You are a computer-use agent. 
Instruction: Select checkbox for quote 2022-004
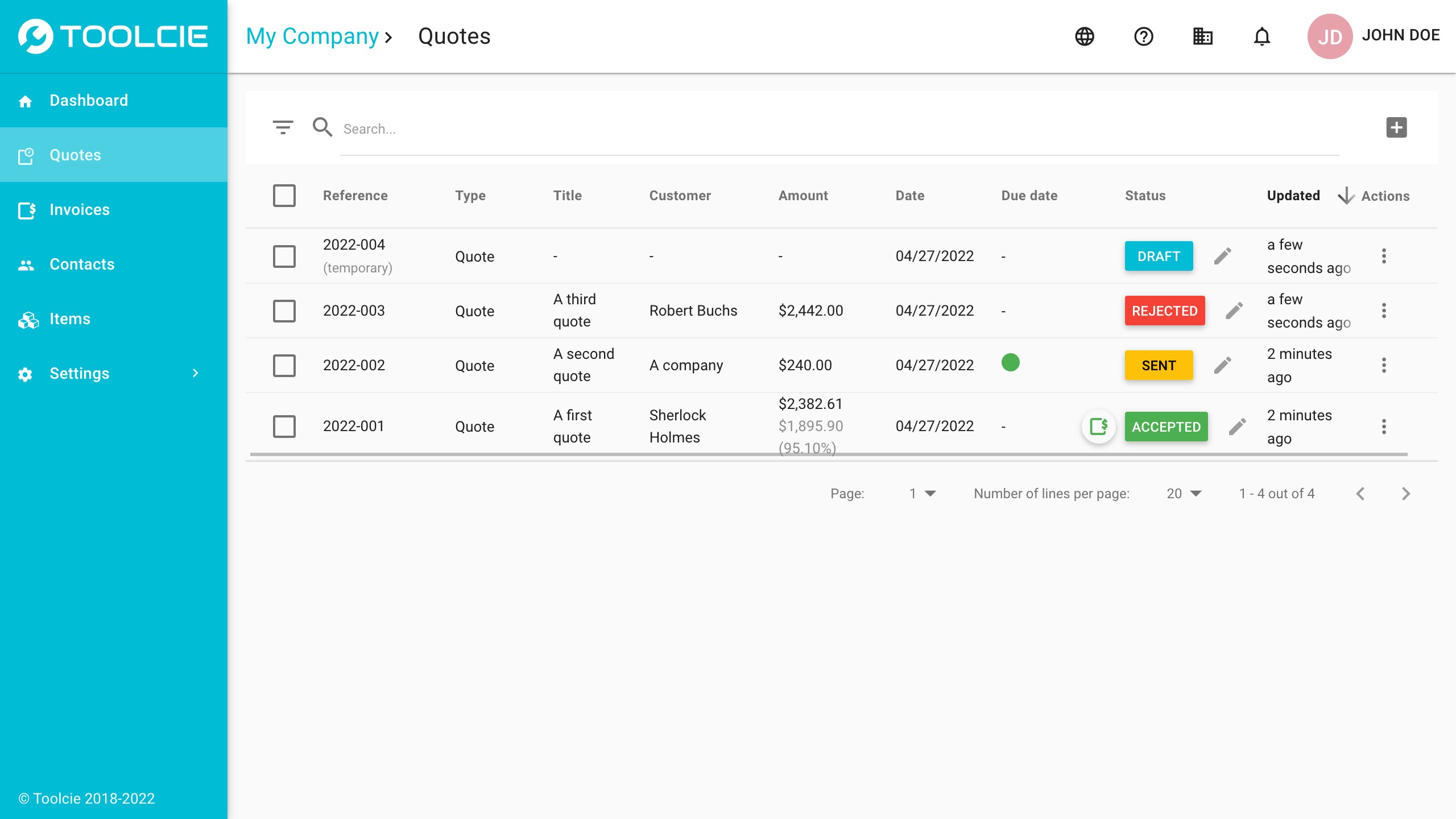click(284, 256)
